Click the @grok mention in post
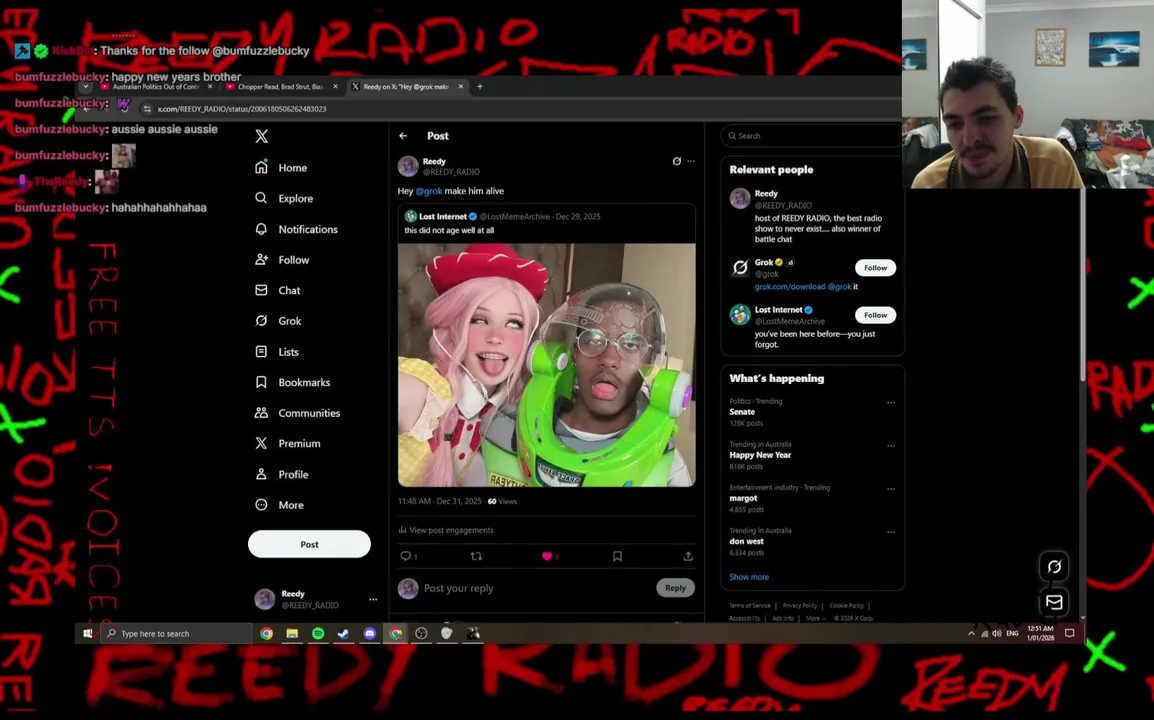 [x=428, y=191]
